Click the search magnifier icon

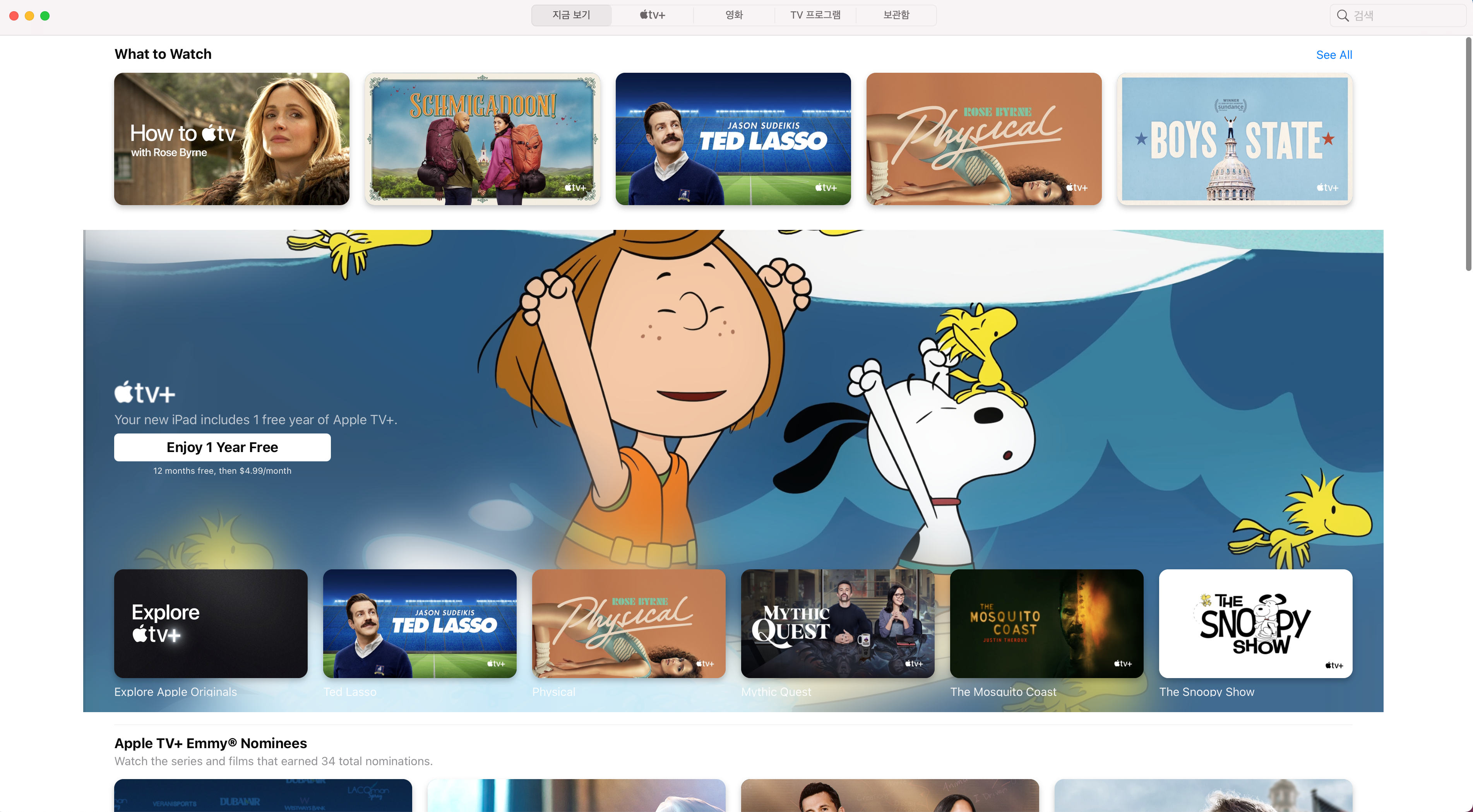[1342, 15]
